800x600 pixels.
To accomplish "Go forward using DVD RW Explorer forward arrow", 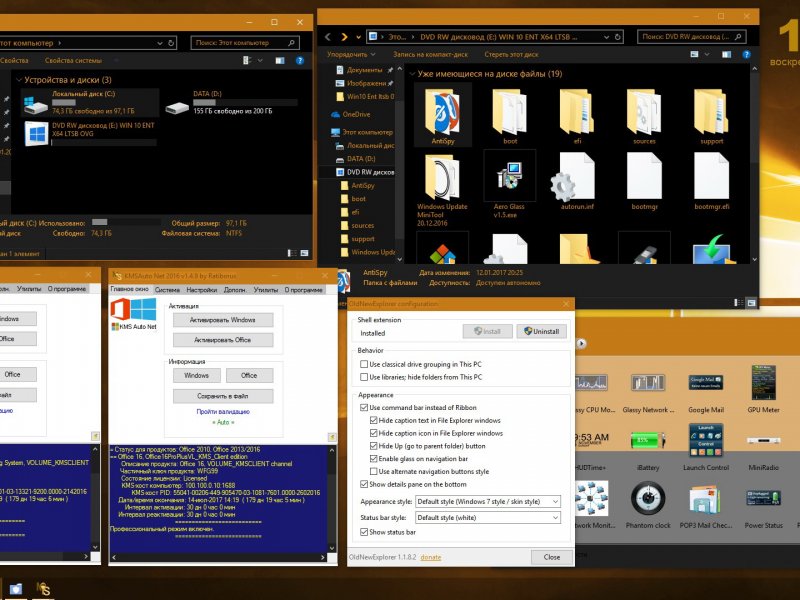I will pyautogui.click(x=344, y=37).
